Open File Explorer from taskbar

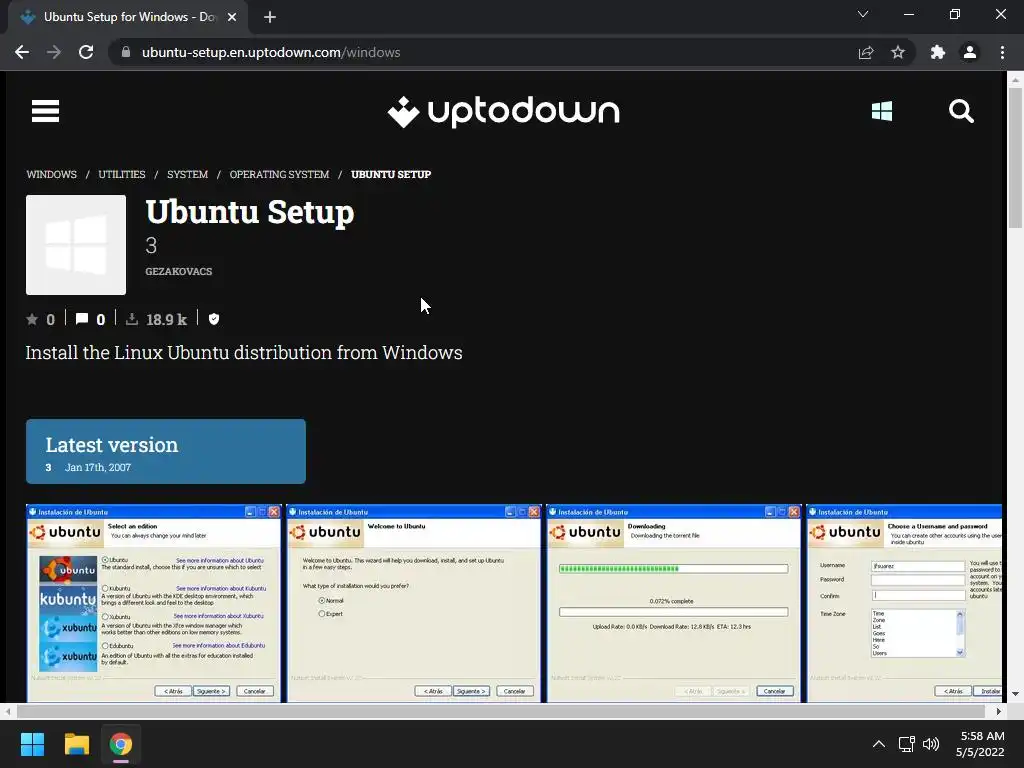(x=76, y=744)
